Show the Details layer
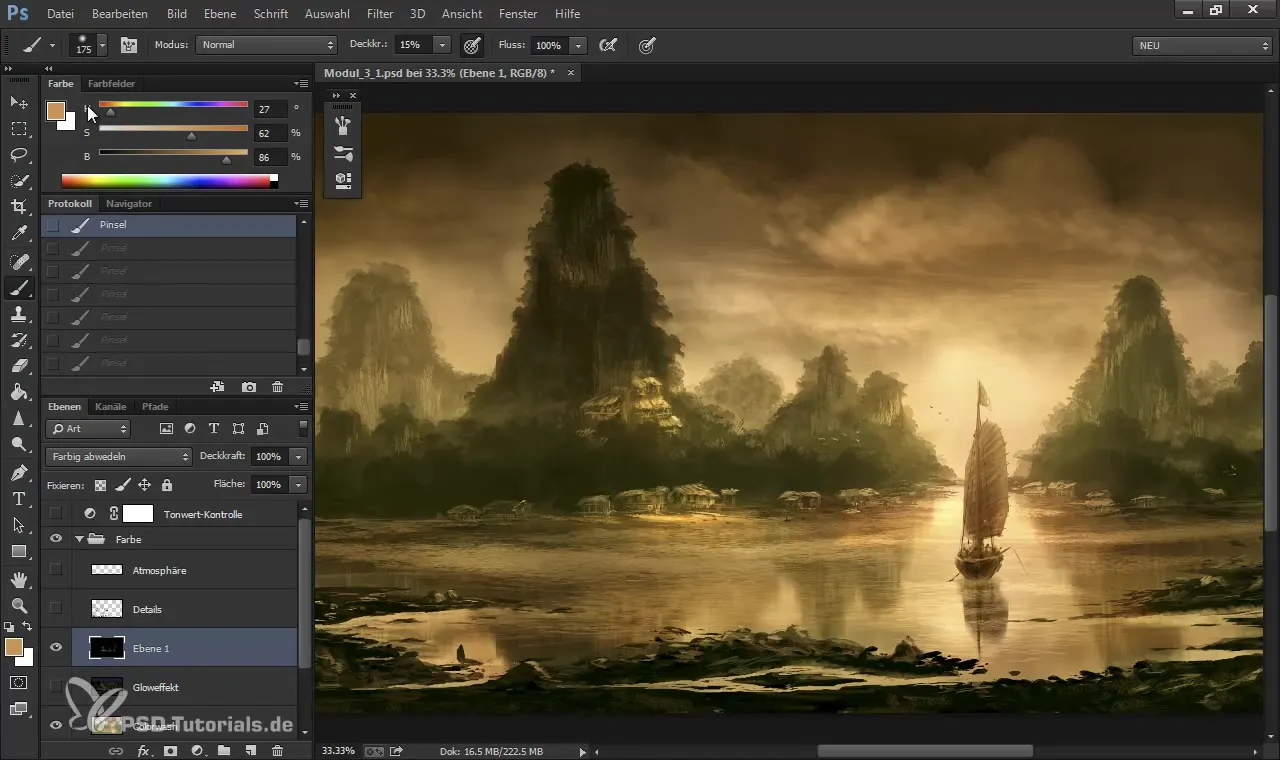The image size is (1280, 760). coord(56,609)
